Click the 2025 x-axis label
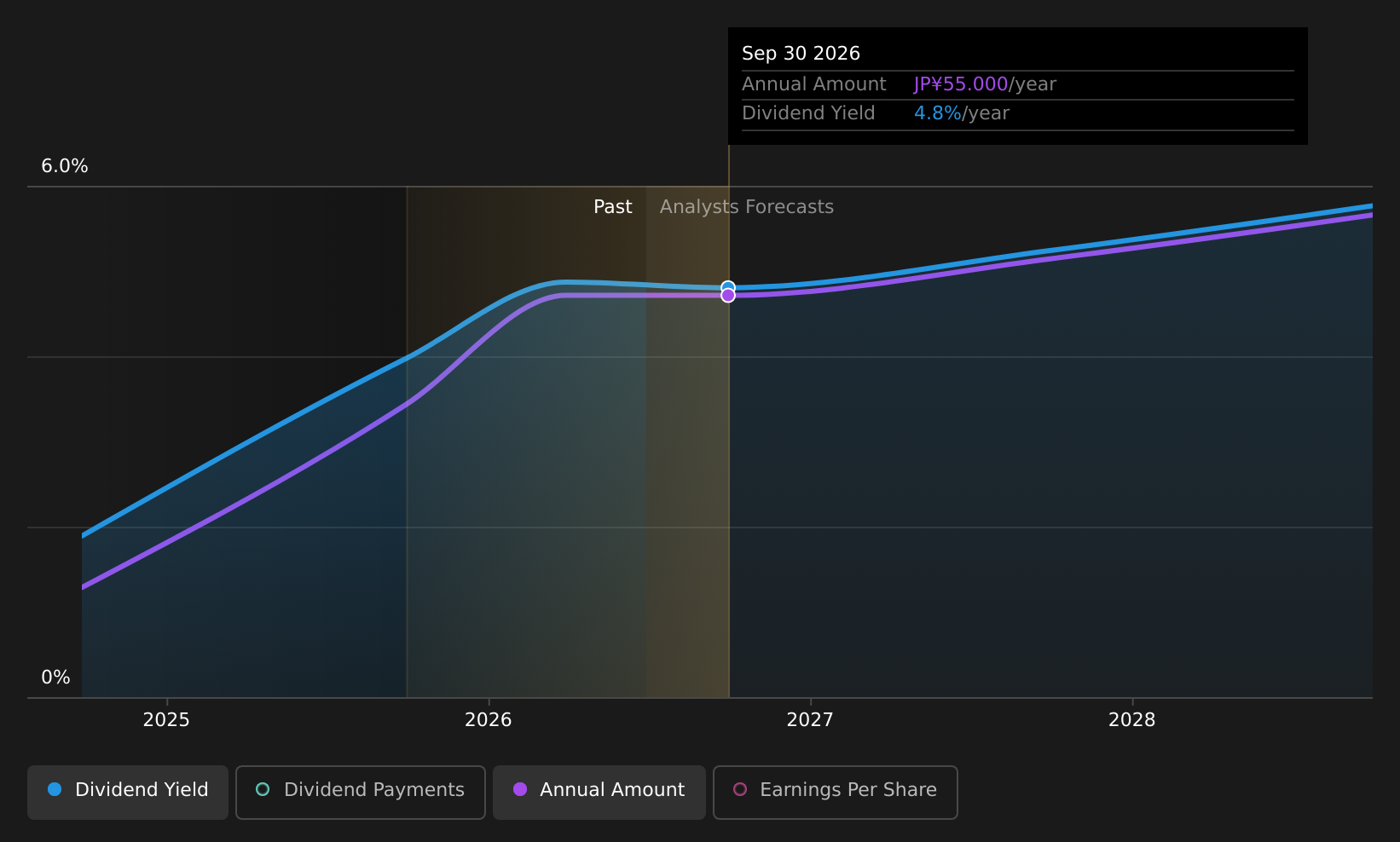The width and height of the screenshot is (1400, 842). 166,720
